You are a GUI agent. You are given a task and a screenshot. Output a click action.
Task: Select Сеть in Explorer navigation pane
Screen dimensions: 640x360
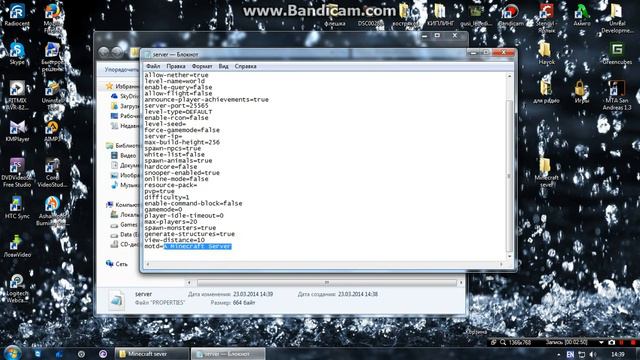pyautogui.click(x=117, y=264)
